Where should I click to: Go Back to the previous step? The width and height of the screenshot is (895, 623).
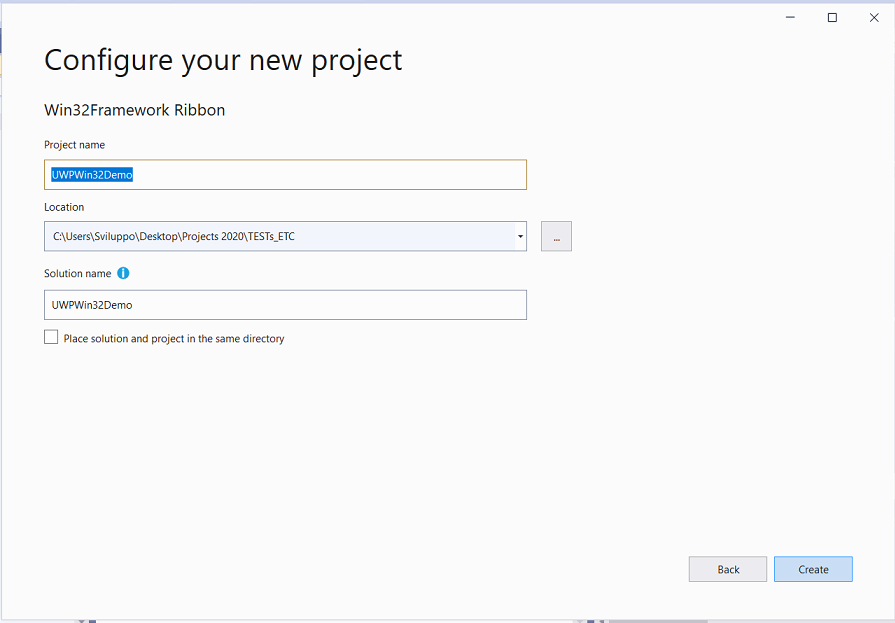tap(728, 569)
